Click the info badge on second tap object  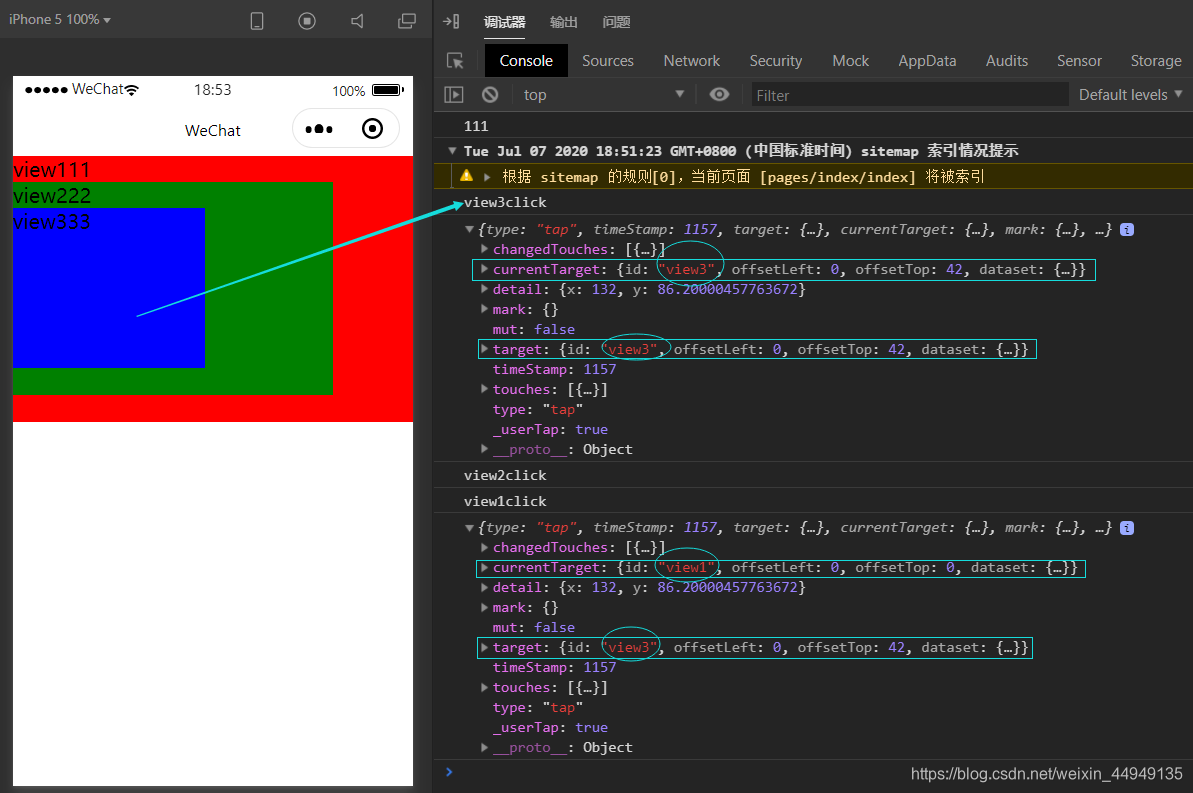coord(1127,527)
